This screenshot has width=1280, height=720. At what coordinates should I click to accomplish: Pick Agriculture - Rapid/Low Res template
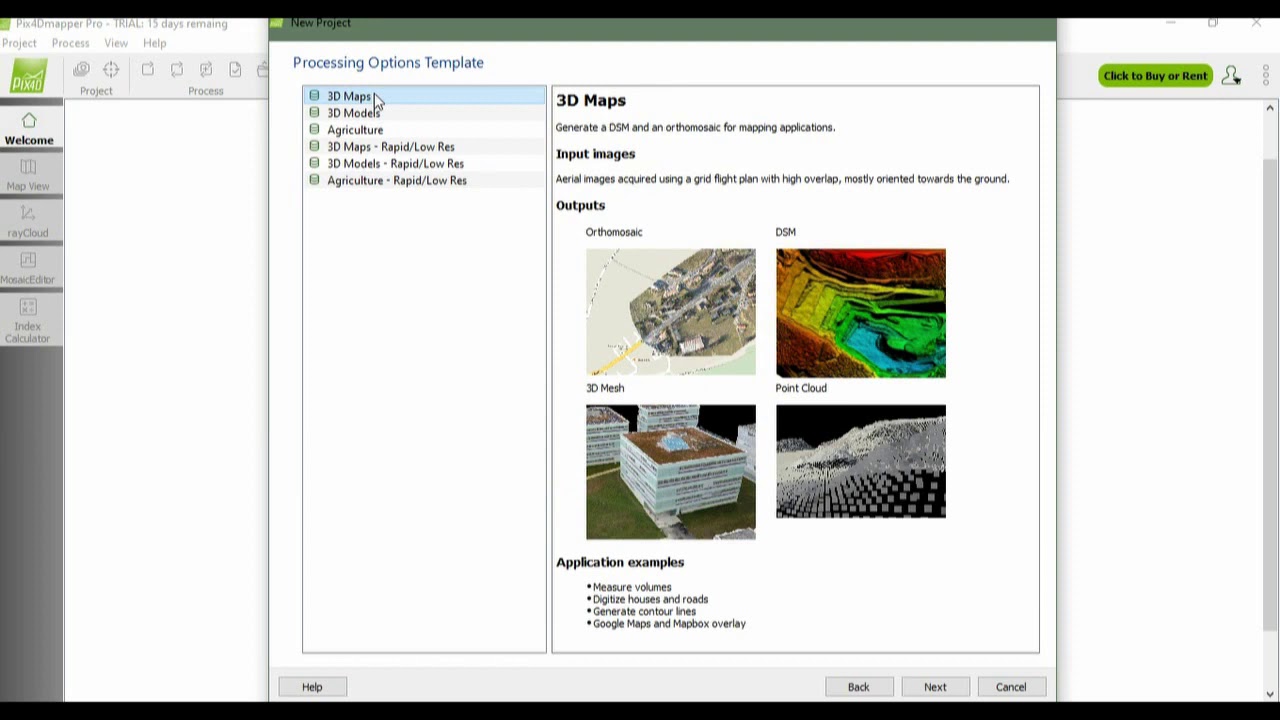pos(424,181)
